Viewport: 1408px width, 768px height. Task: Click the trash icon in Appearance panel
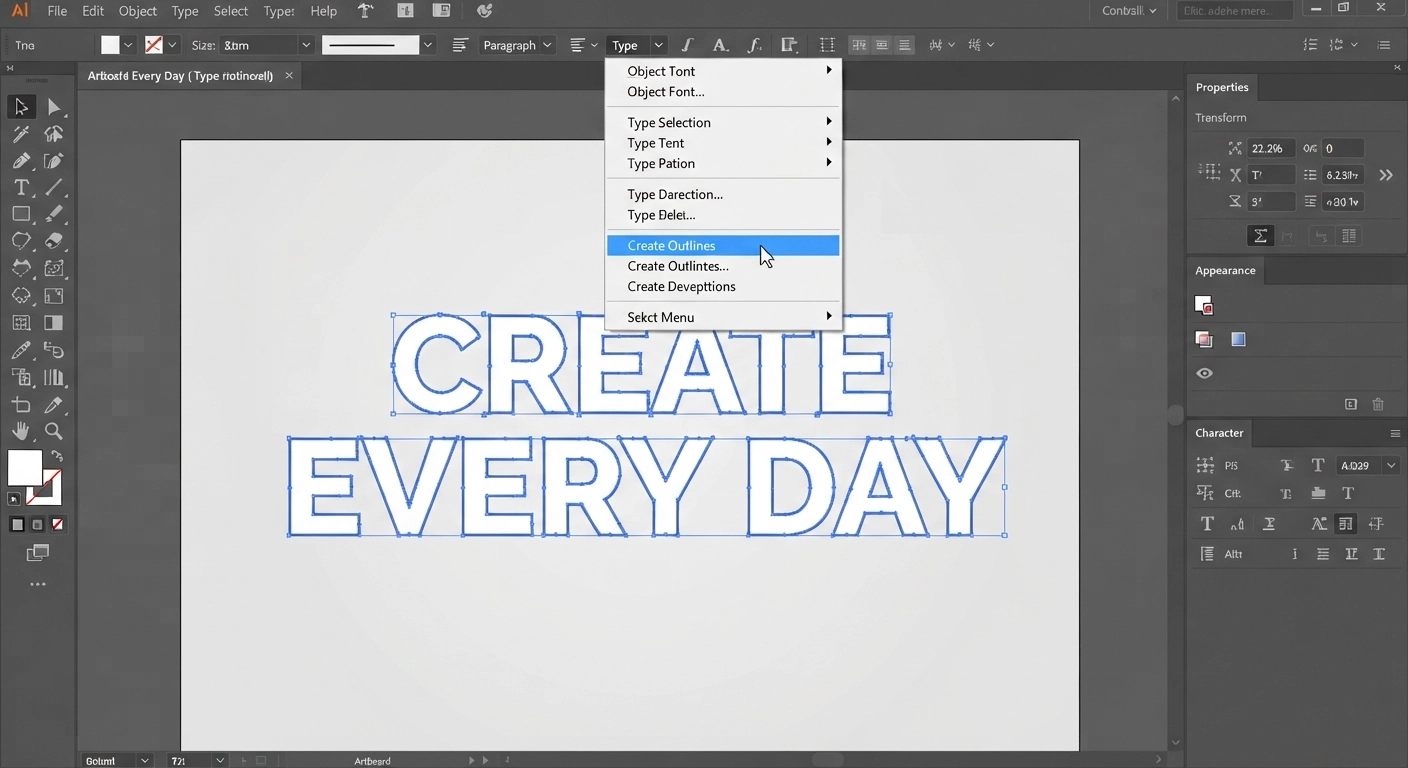[x=1378, y=404]
